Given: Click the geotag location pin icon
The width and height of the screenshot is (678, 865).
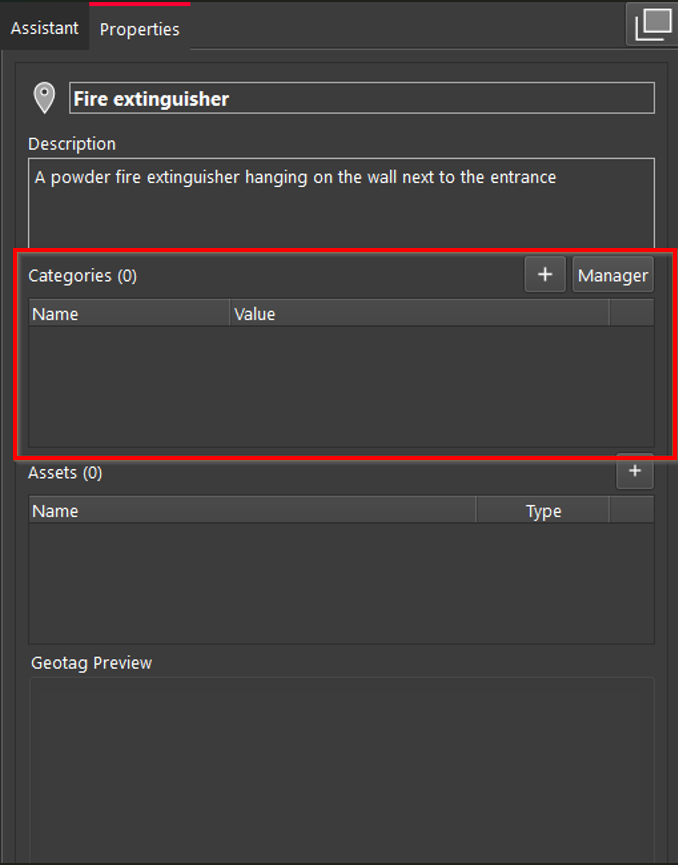Looking at the screenshot, I should [44, 98].
